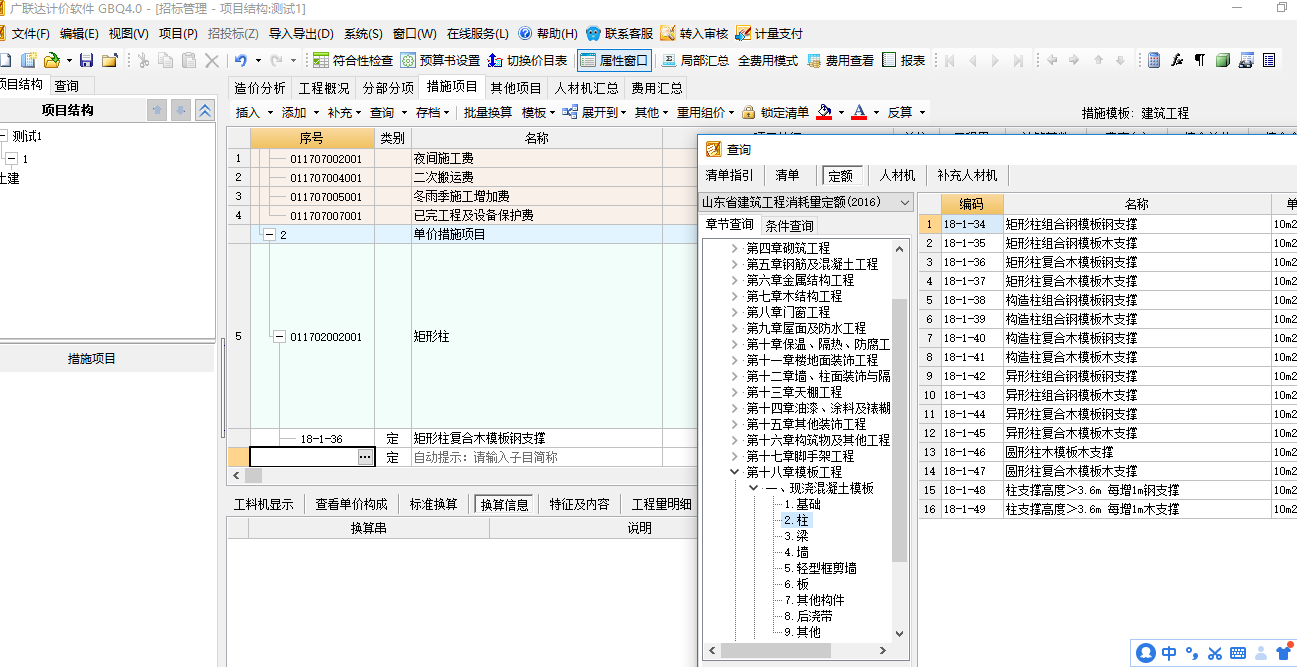Open the 反算 reverse-calc dropdown
Image resolution: width=1297 pixels, height=667 pixels.
click(906, 112)
